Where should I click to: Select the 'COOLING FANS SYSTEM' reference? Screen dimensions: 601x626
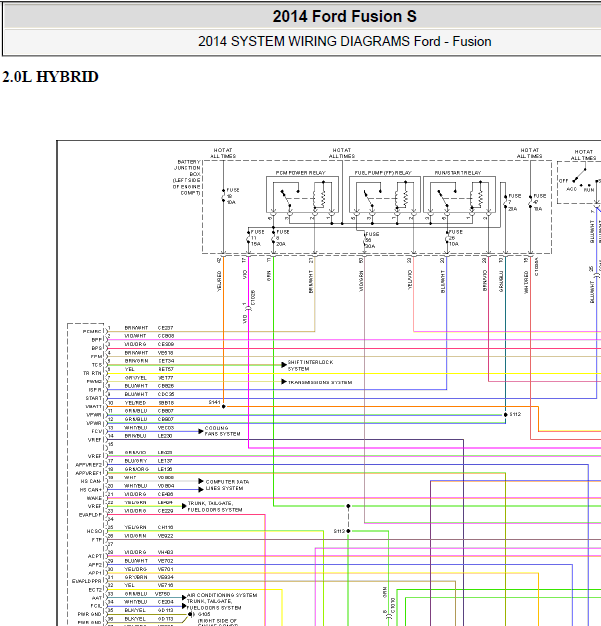pyautogui.click(x=222, y=431)
